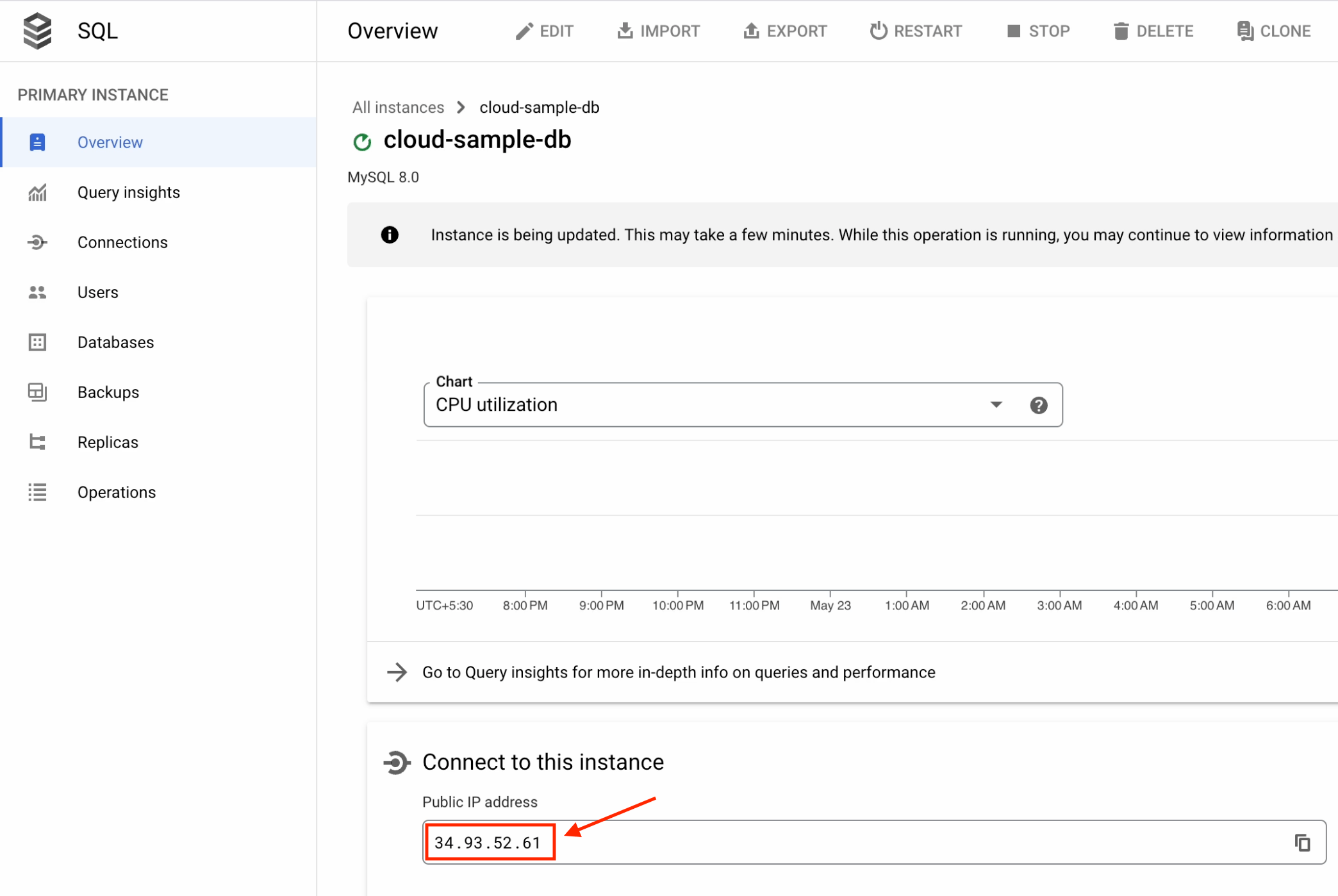Go to Connections in sidebar
The width and height of the screenshot is (1338, 896).
point(122,242)
